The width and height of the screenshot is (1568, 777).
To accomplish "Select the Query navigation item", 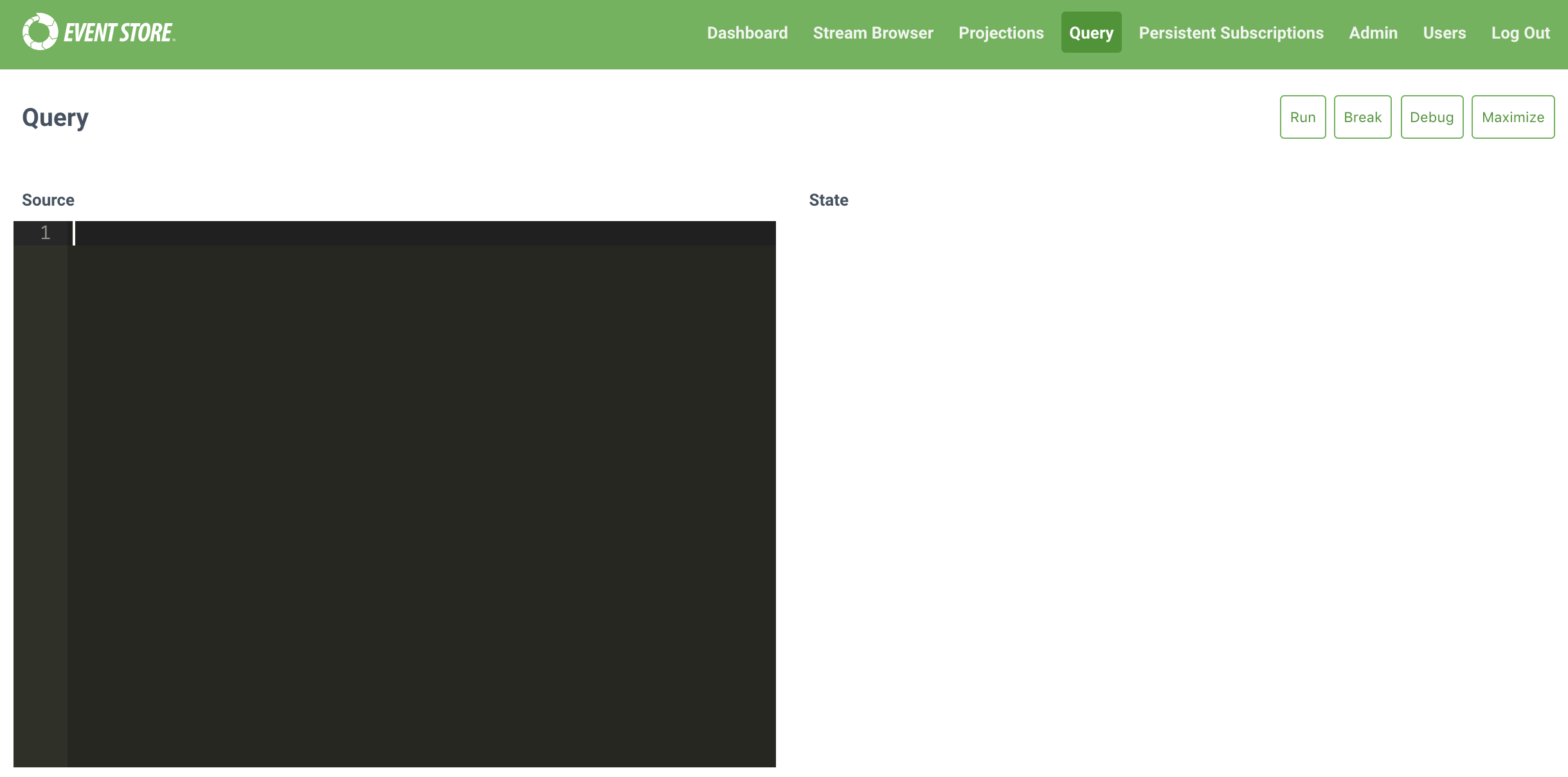I will coord(1091,33).
